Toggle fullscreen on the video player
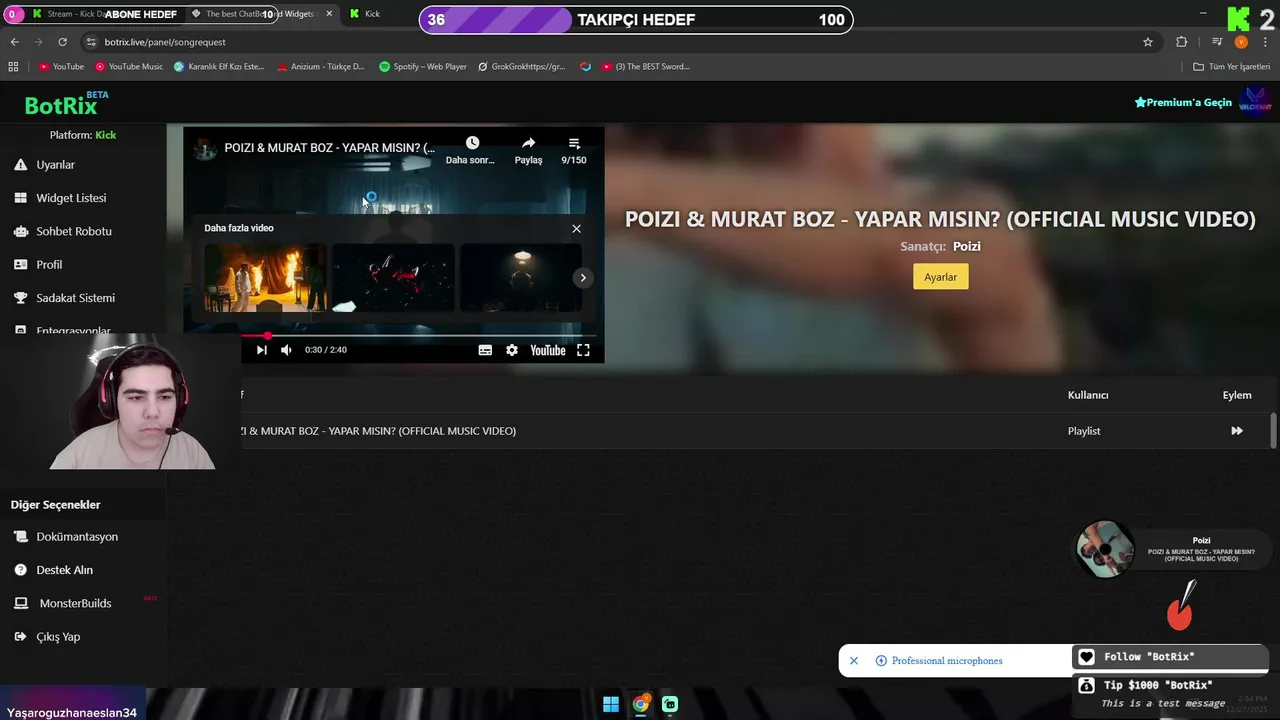 click(583, 350)
